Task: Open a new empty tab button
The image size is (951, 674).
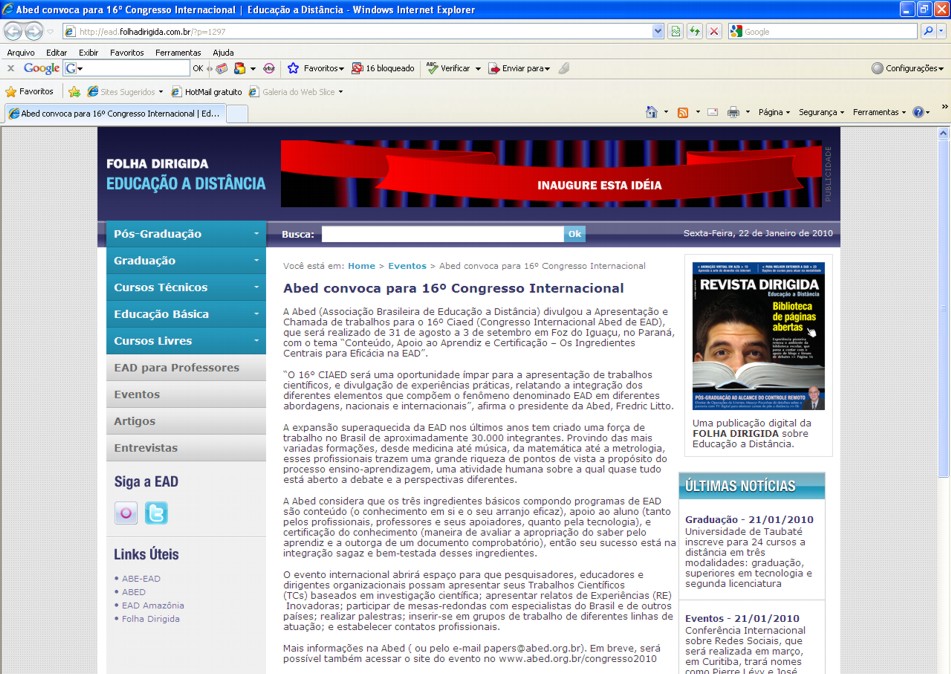Action: pos(237,113)
